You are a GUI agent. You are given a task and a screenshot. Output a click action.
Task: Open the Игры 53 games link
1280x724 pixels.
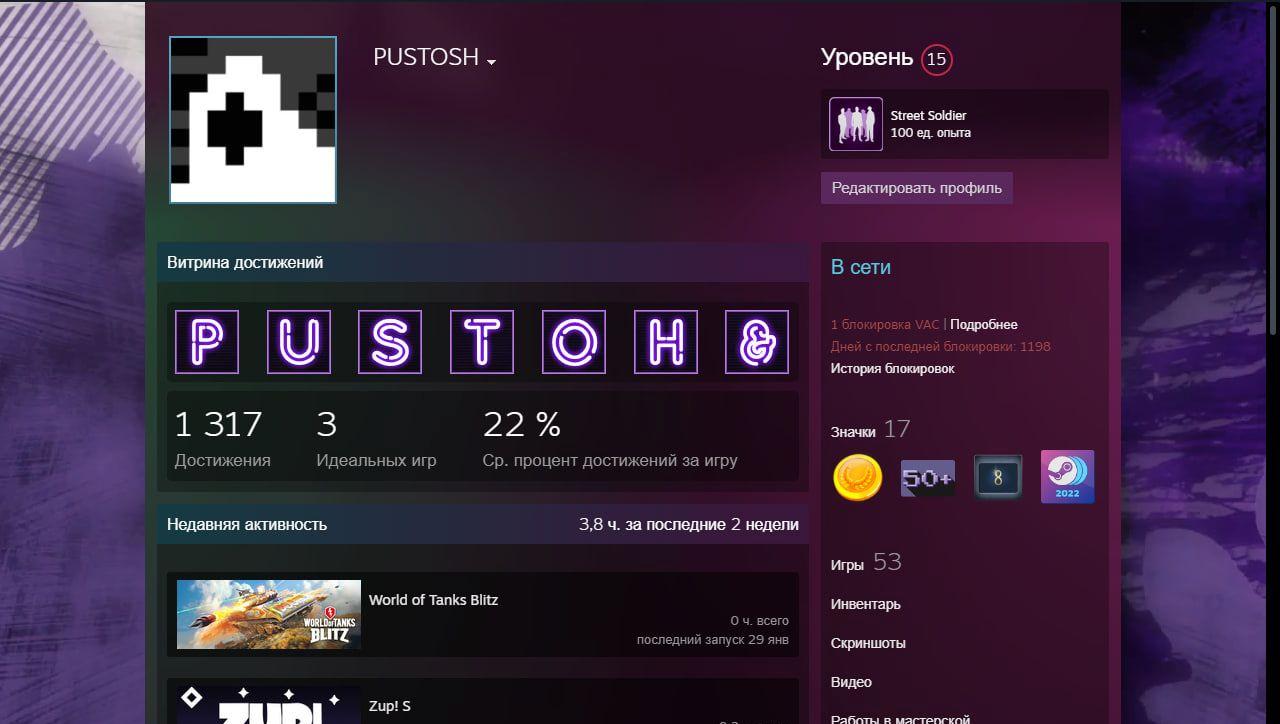pyautogui.click(x=865, y=563)
